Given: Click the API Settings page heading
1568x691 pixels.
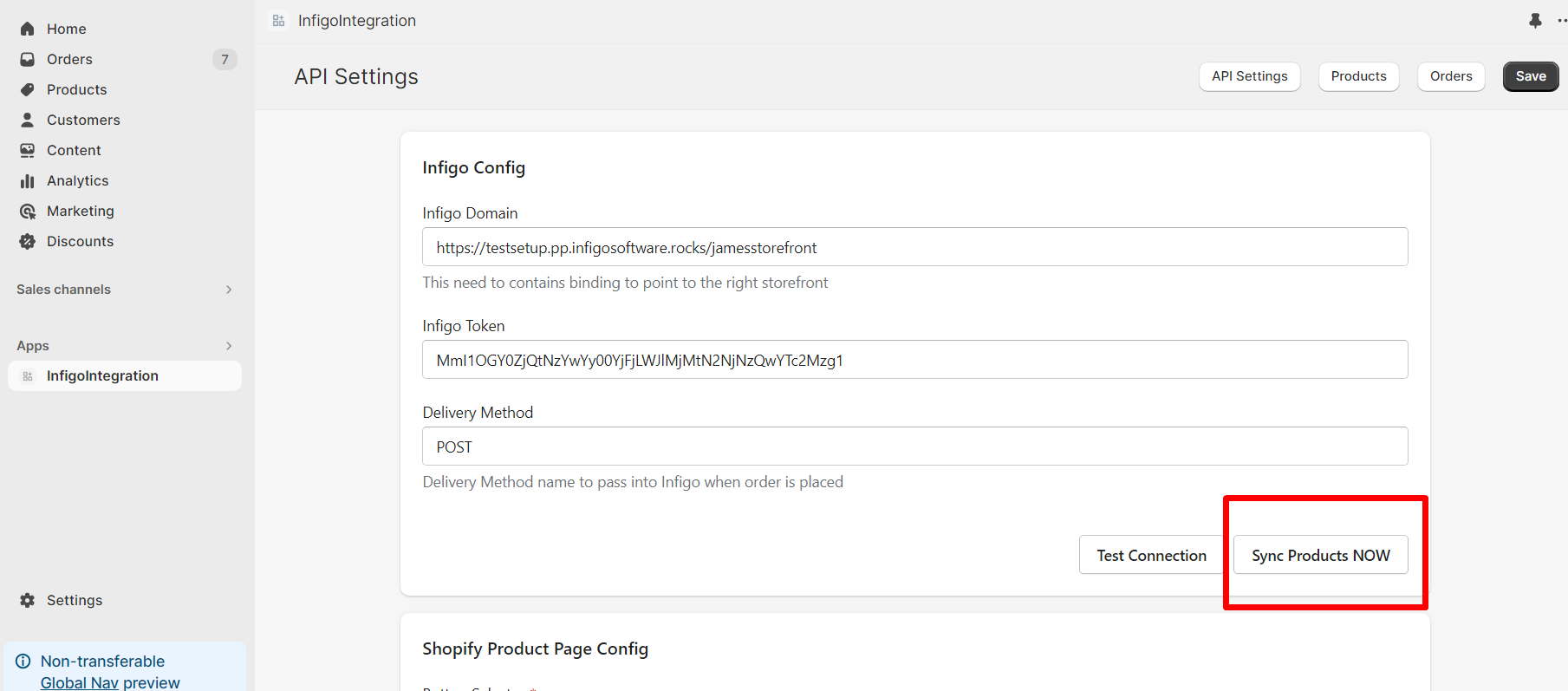Looking at the screenshot, I should click(x=356, y=76).
